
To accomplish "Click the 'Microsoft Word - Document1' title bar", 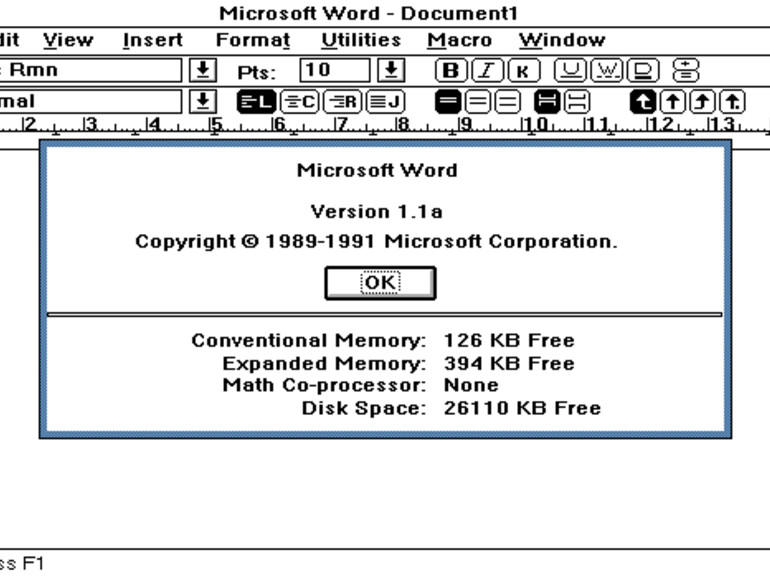I will click(x=368, y=13).
